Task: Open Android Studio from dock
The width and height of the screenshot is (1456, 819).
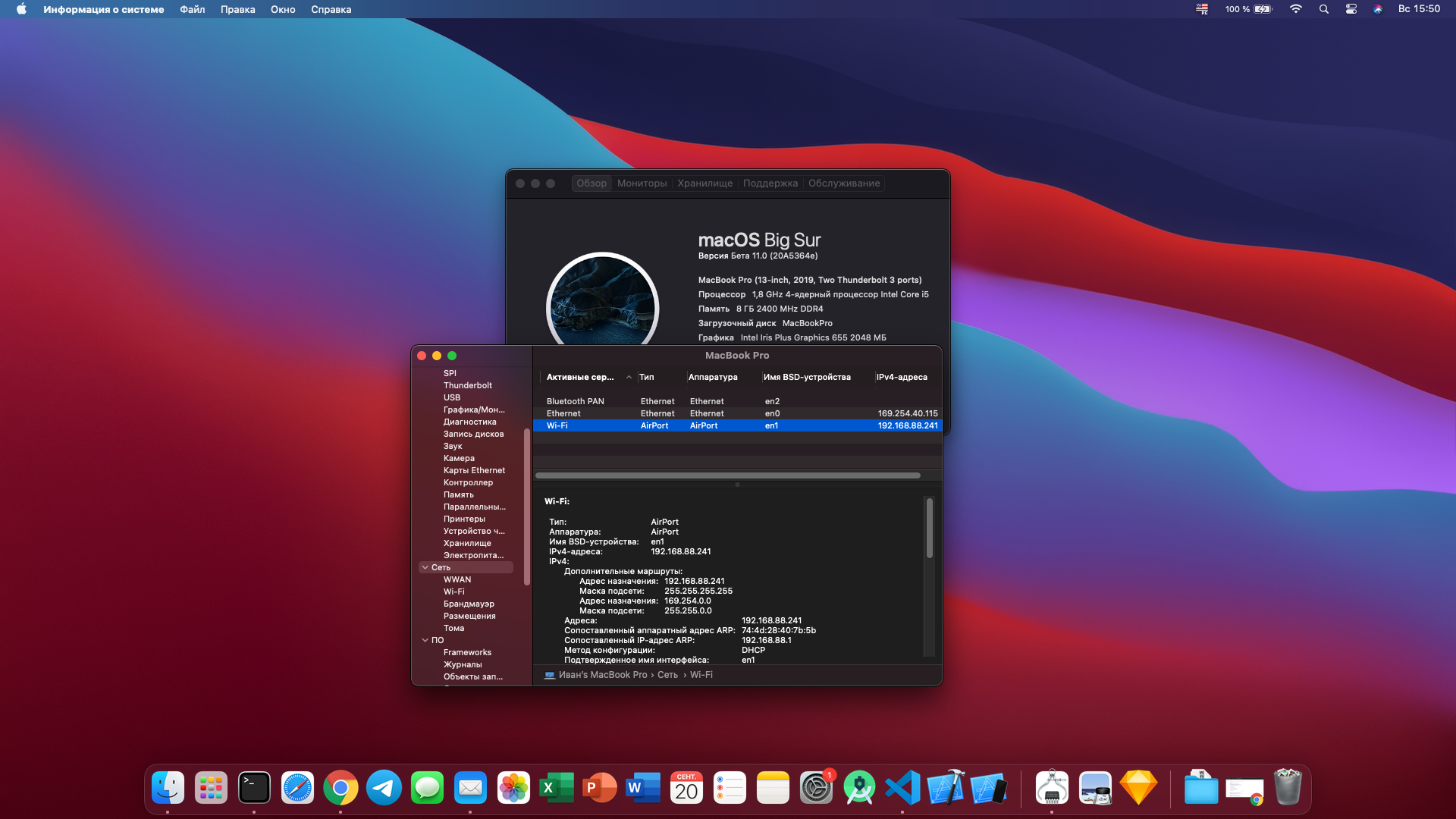Action: click(x=859, y=789)
